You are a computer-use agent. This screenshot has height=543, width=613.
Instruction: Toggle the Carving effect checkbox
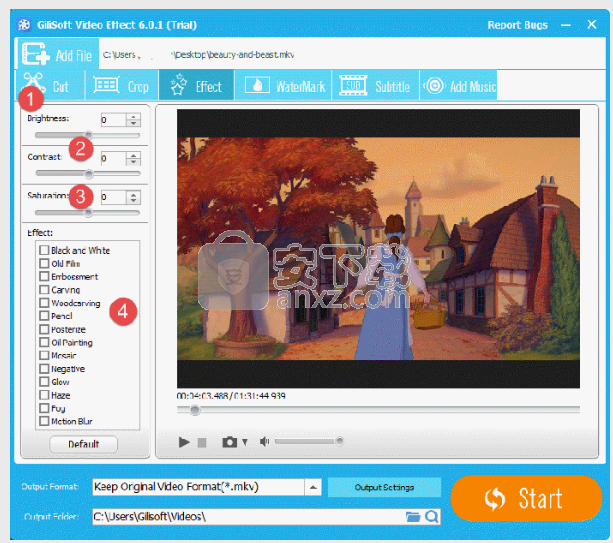44,290
